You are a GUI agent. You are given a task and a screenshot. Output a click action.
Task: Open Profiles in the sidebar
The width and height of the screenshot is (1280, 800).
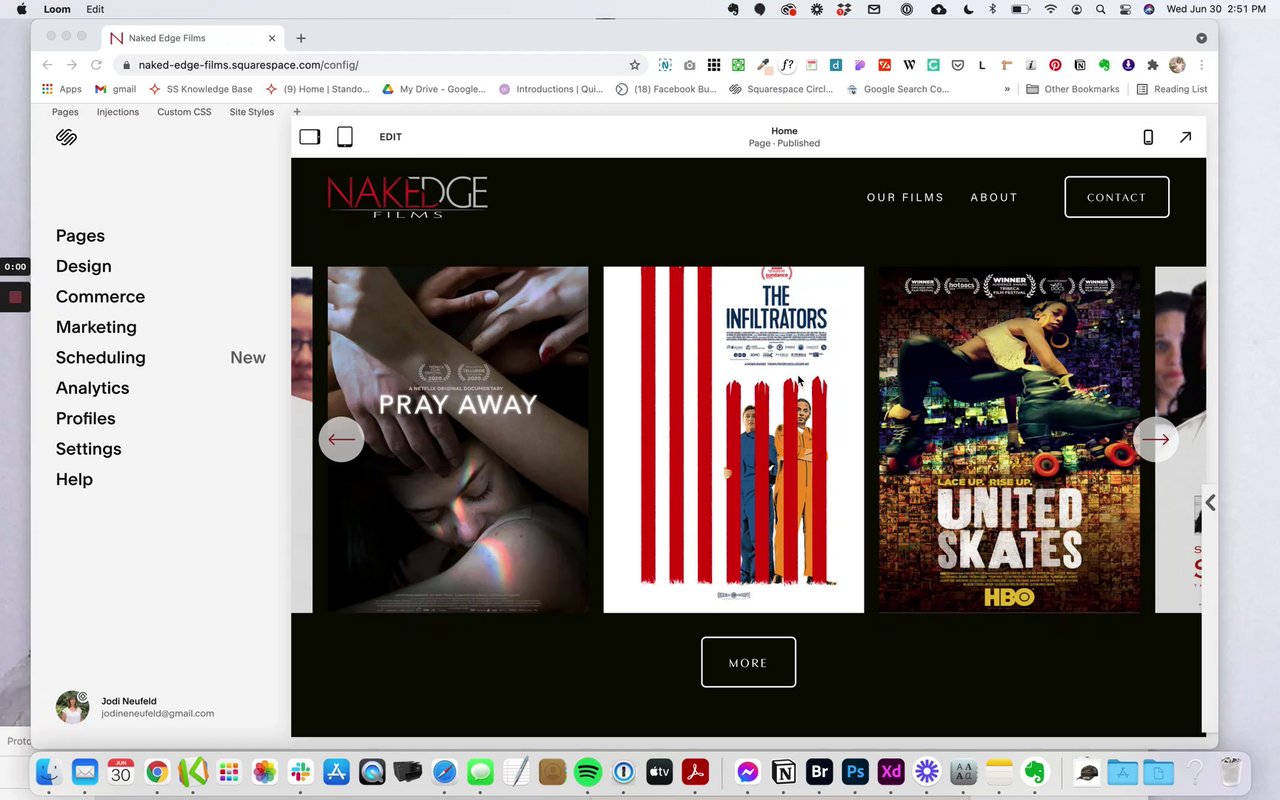click(85, 419)
